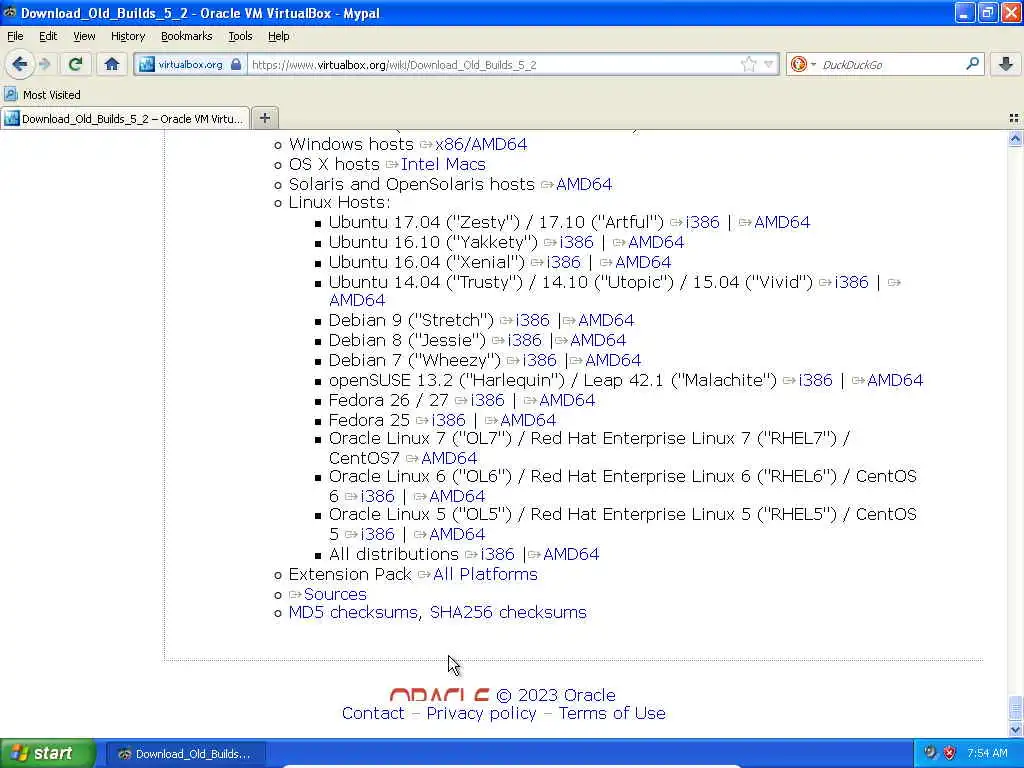Download Debian 7 Wheezy i386 package

[539, 360]
